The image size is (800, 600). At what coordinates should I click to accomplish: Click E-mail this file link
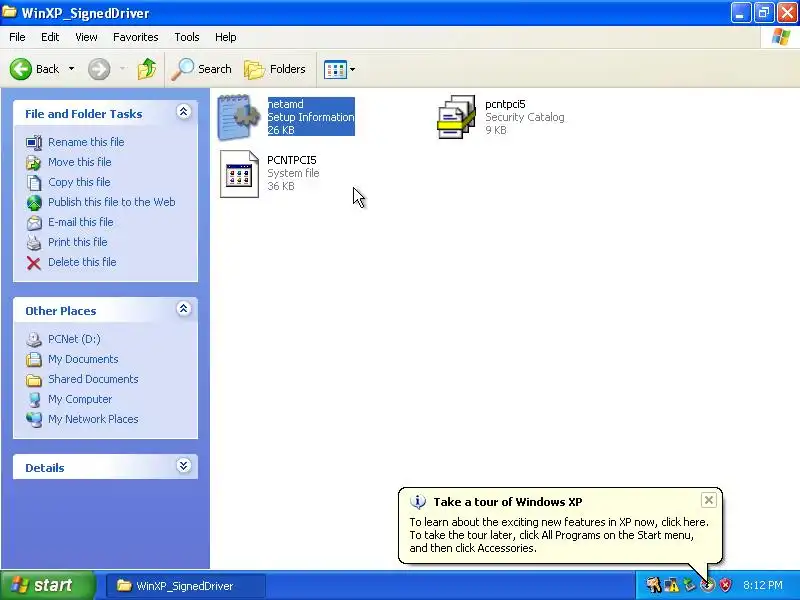[81, 222]
